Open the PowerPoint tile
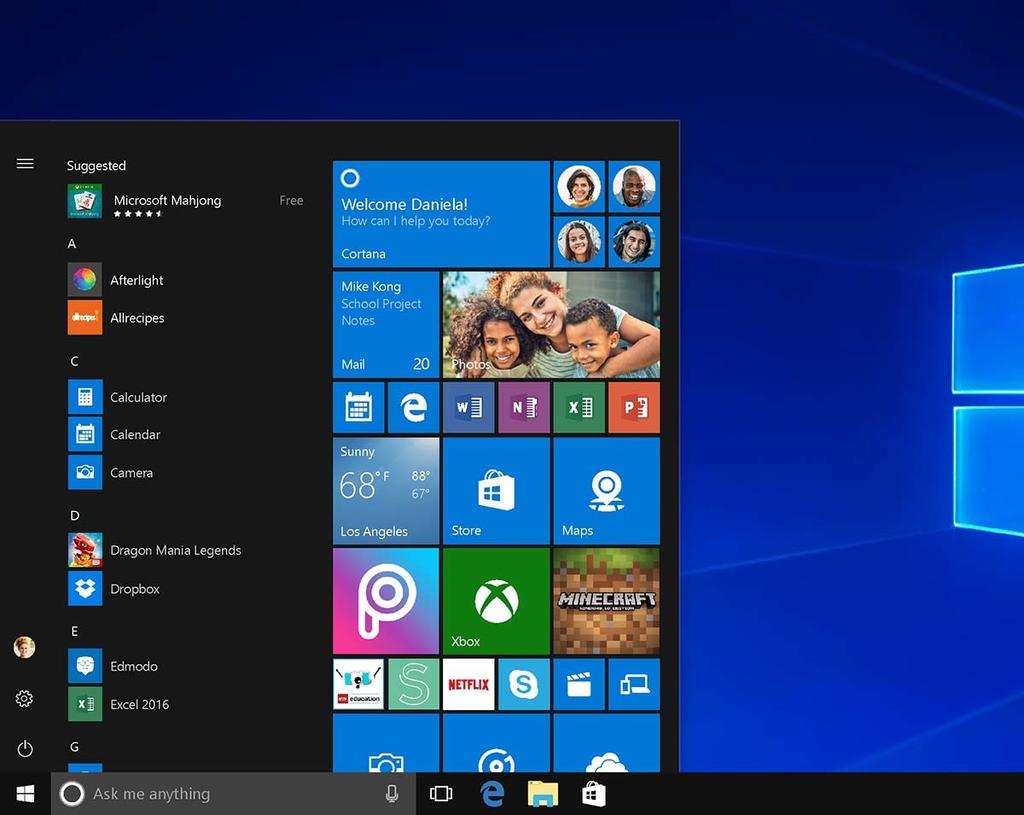 coord(633,407)
